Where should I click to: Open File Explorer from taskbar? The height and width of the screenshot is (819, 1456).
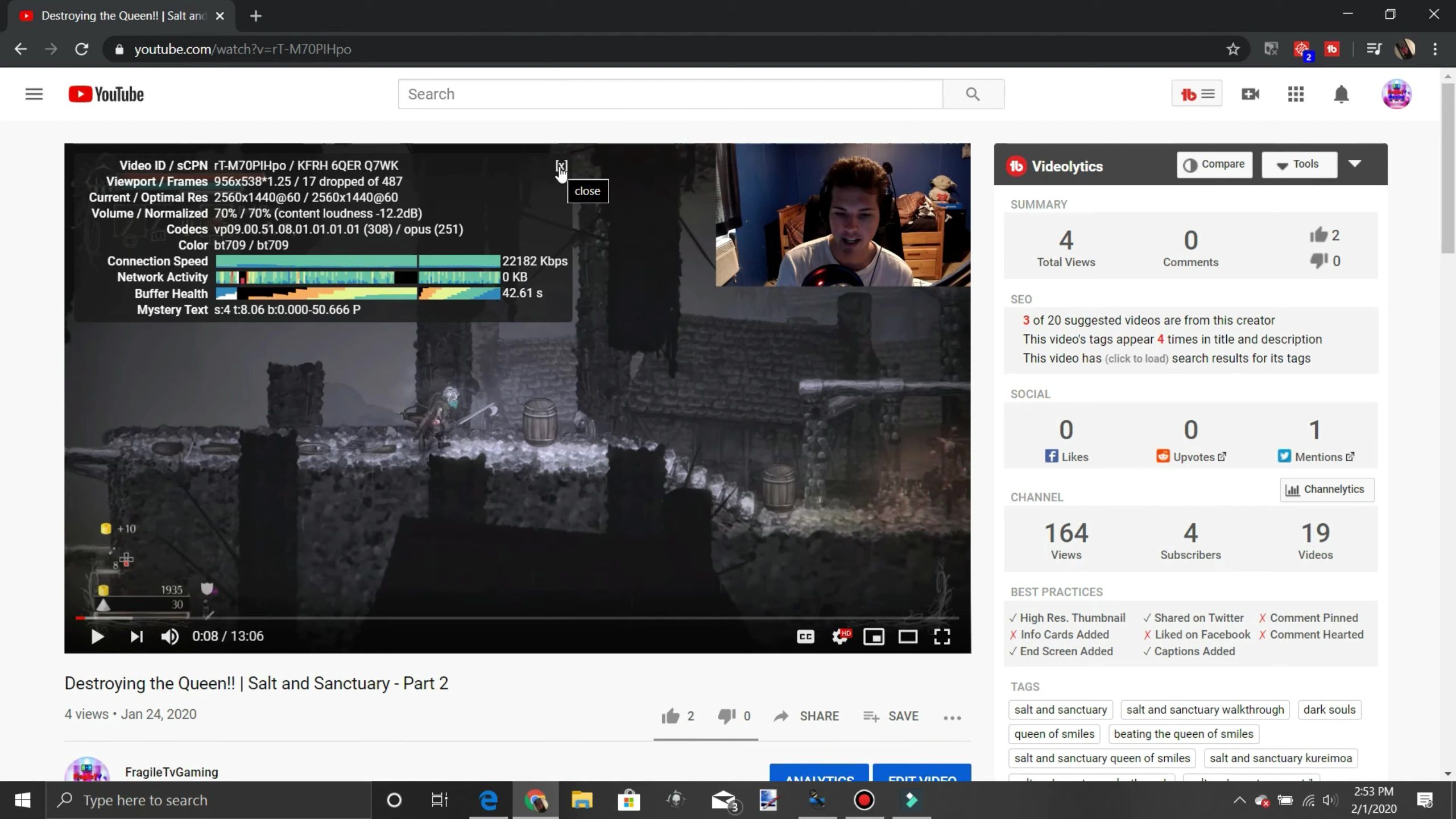point(582,800)
